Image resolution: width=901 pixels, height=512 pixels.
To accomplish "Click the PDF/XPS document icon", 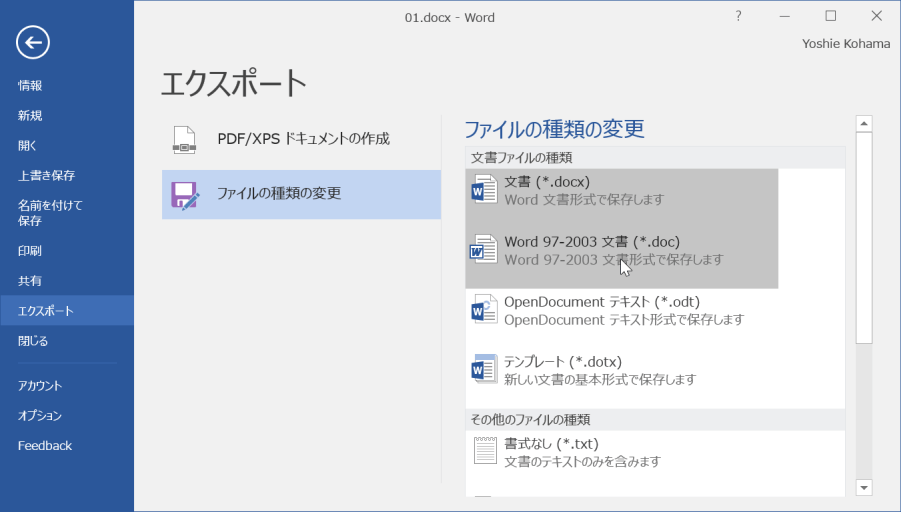I will (184, 140).
